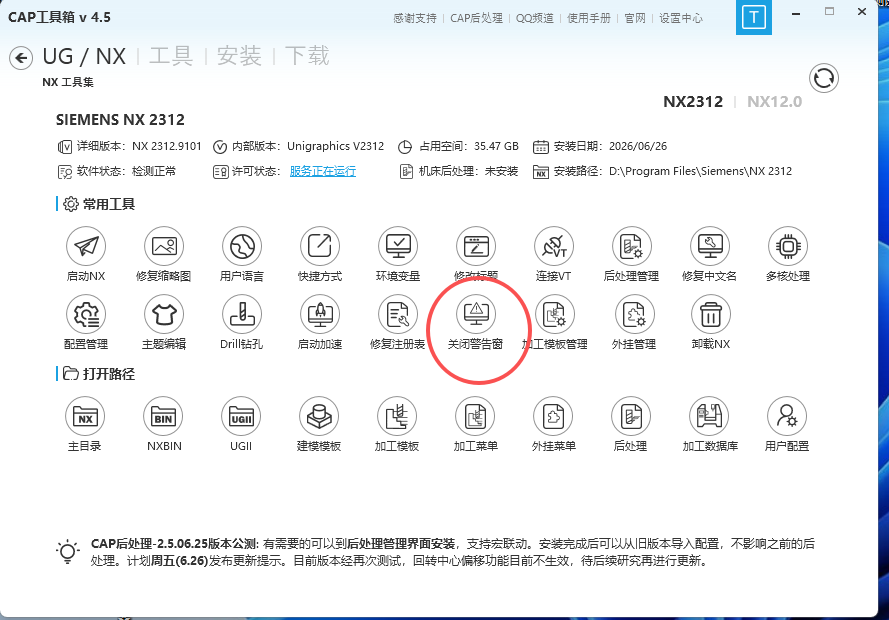Open the 官网 website link
This screenshot has width=889, height=620.
(635, 18)
